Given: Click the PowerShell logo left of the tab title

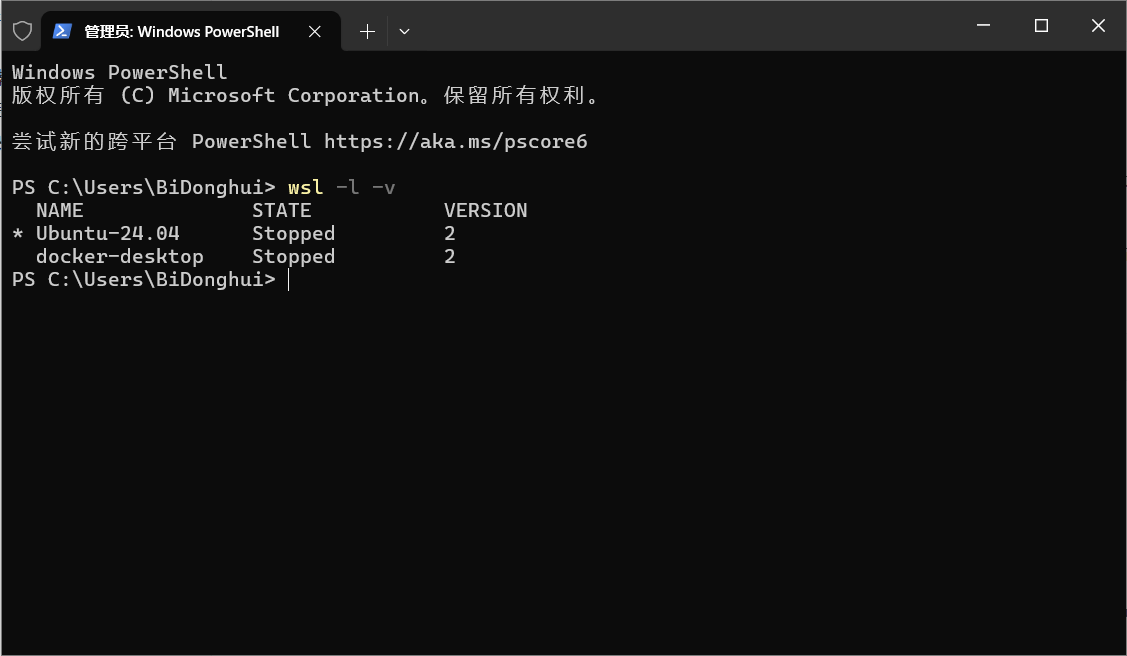Looking at the screenshot, I should click(x=62, y=31).
